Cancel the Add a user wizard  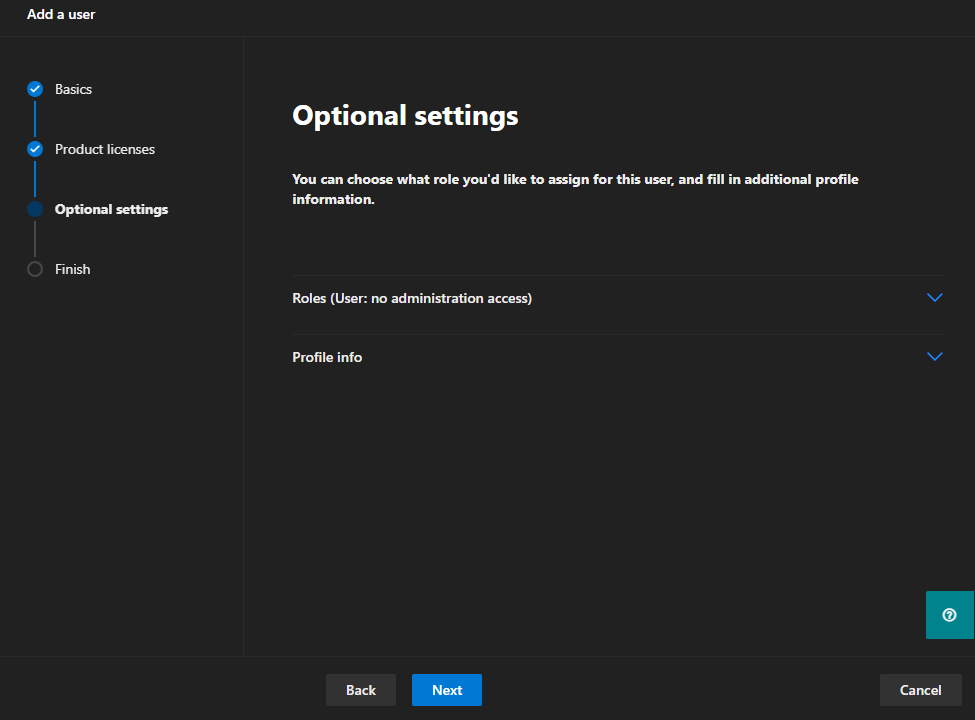[x=920, y=690]
